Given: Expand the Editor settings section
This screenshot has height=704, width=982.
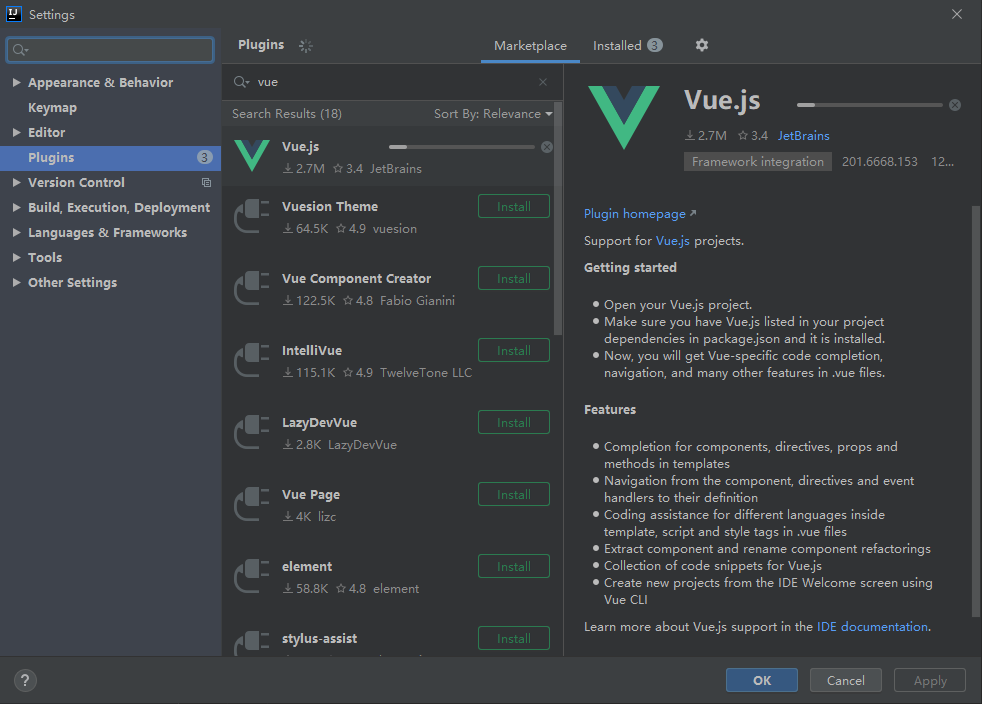Looking at the screenshot, I should (17, 132).
